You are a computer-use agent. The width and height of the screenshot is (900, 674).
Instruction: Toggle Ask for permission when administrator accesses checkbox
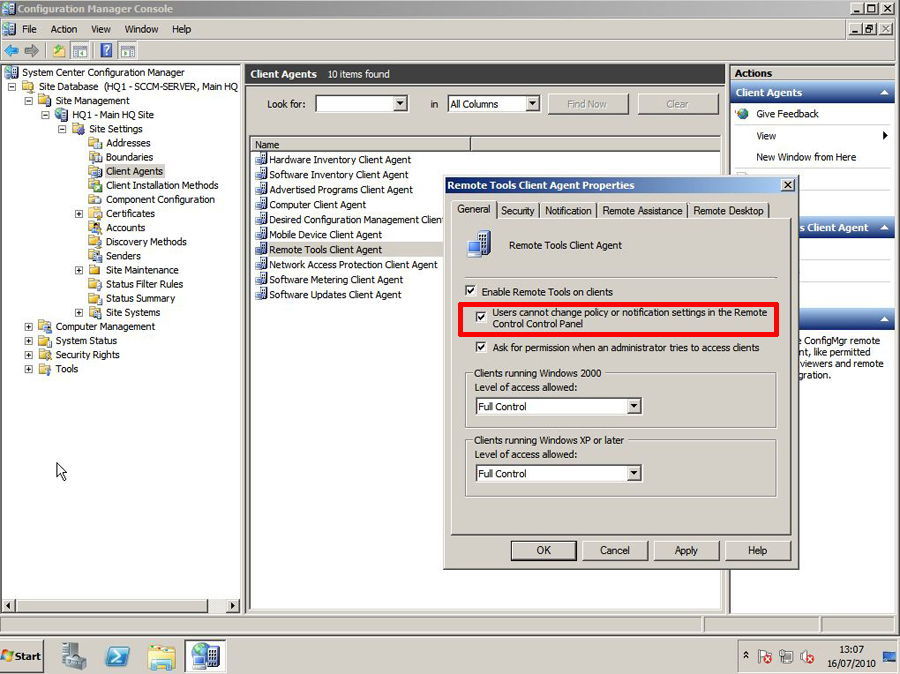click(481, 347)
